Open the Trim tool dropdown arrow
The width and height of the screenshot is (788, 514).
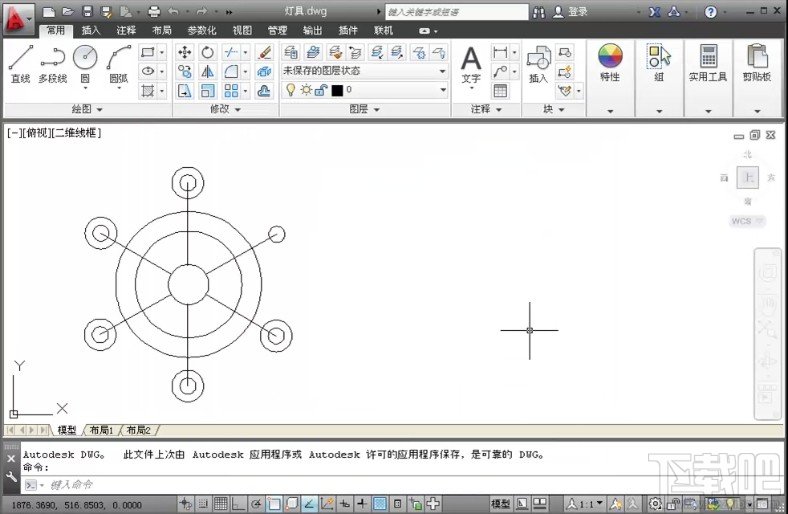click(245, 52)
